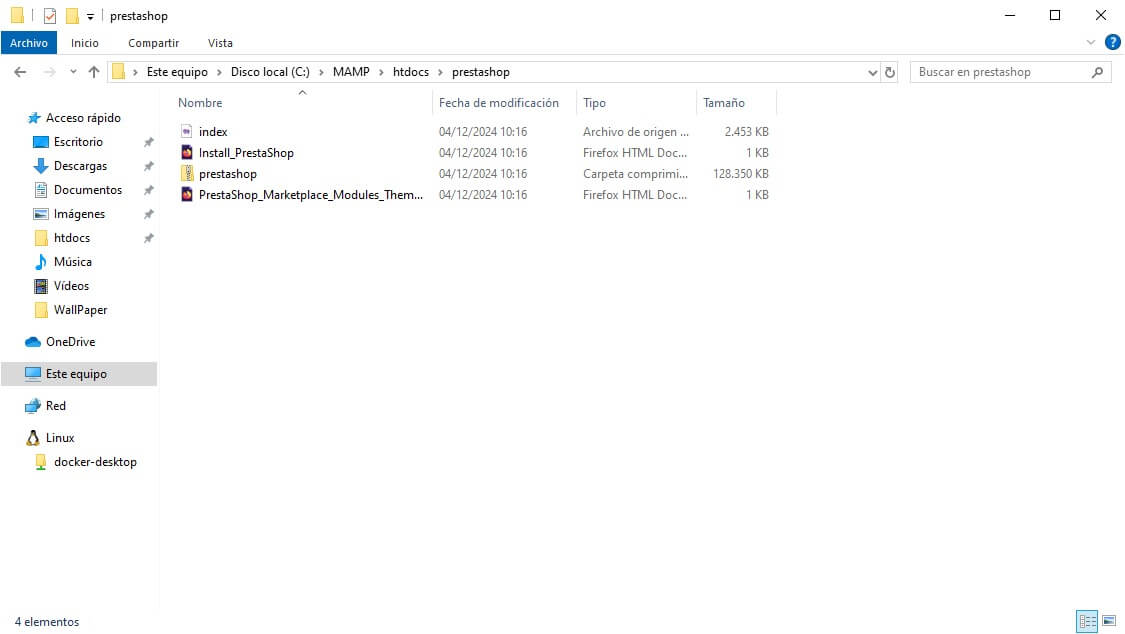Screen dimensions: 1125x634
Task: Expand chevron after MAMP breadcrumb
Action: coord(381,72)
